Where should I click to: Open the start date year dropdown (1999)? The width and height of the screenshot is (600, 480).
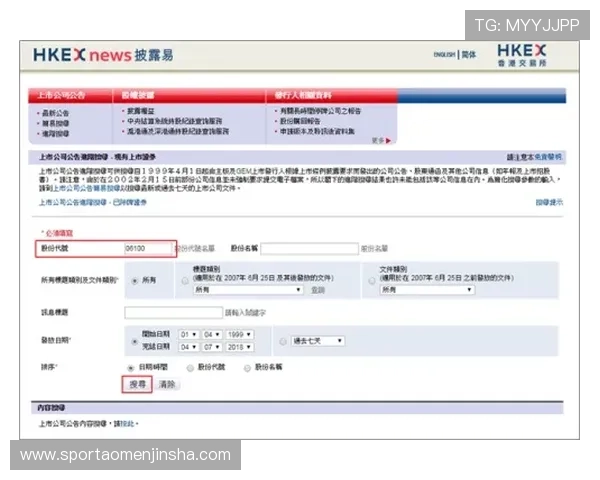tap(240, 335)
